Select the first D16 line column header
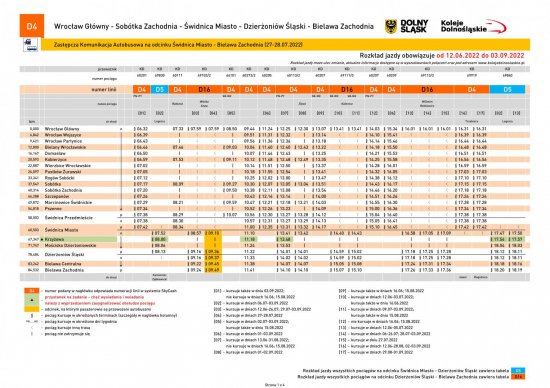The width and height of the screenshot is (550, 388). click(204, 89)
